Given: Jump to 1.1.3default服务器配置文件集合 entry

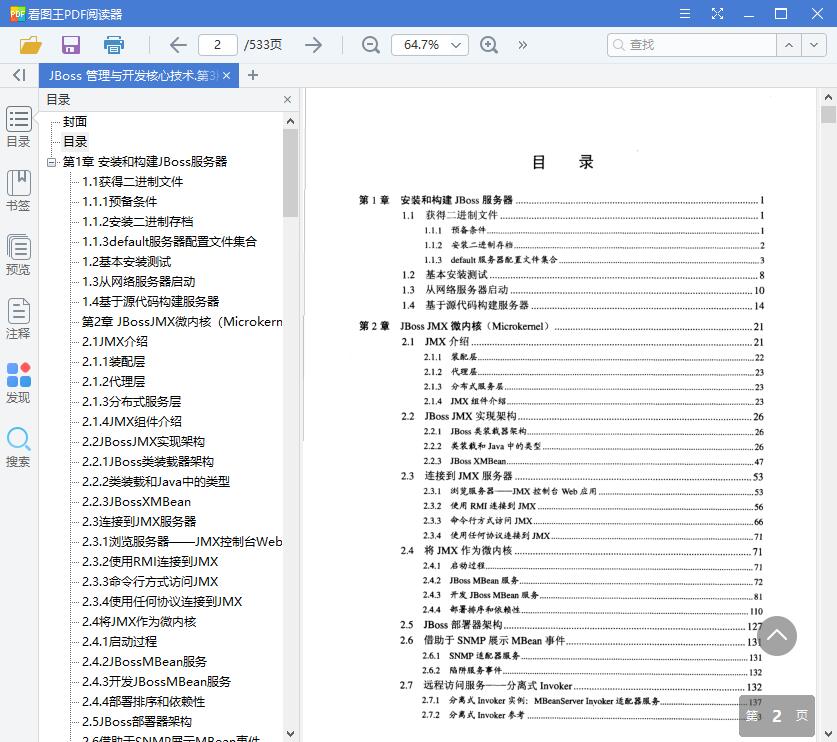Looking at the screenshot, I should pyautogui.click(x=169, y=242).
